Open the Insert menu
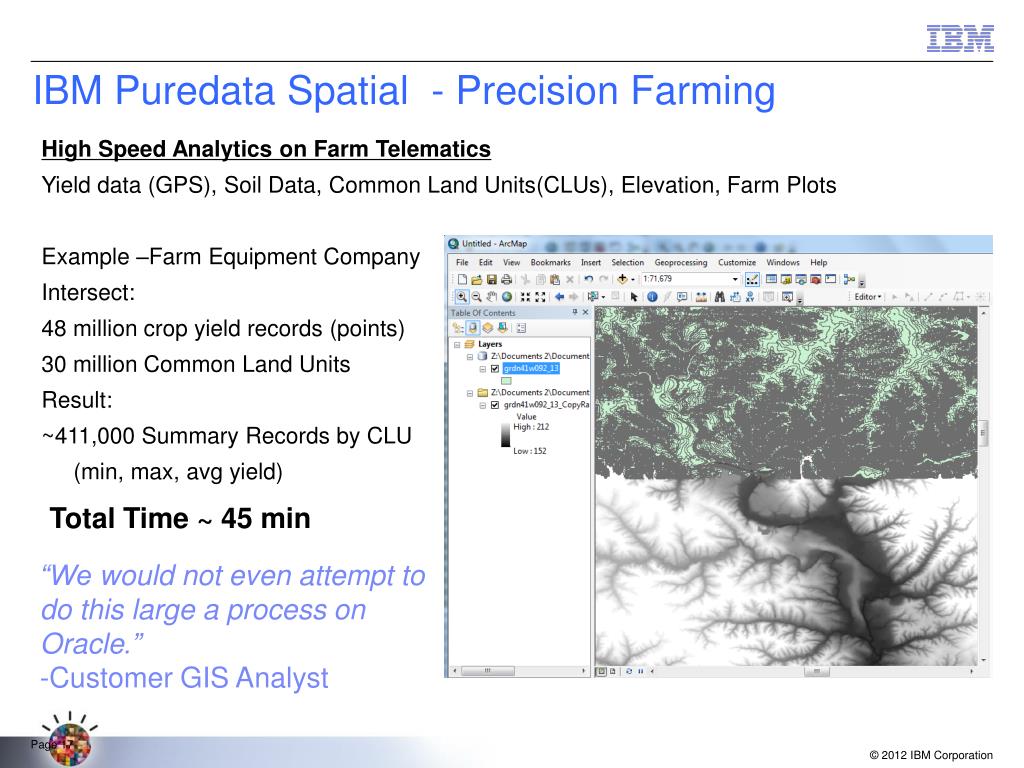Image resolution: width=1024 pixels, height=768 pixels. [591, 263]
